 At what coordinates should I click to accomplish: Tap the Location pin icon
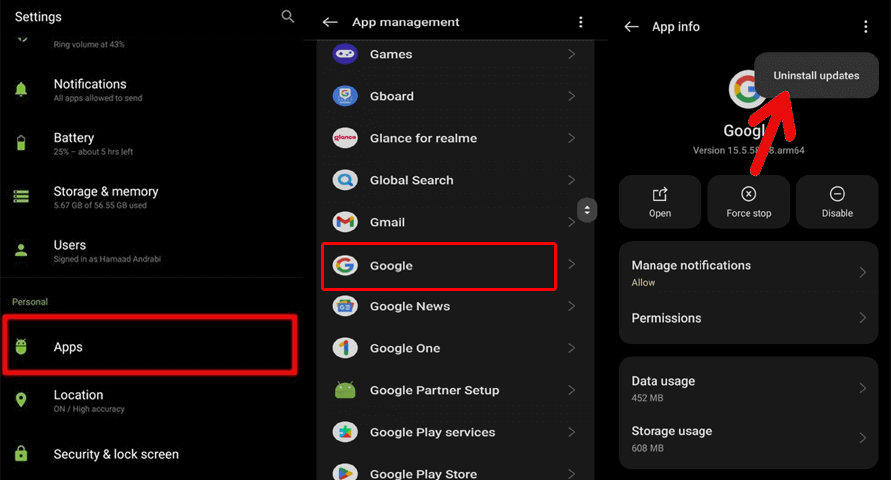21,400
